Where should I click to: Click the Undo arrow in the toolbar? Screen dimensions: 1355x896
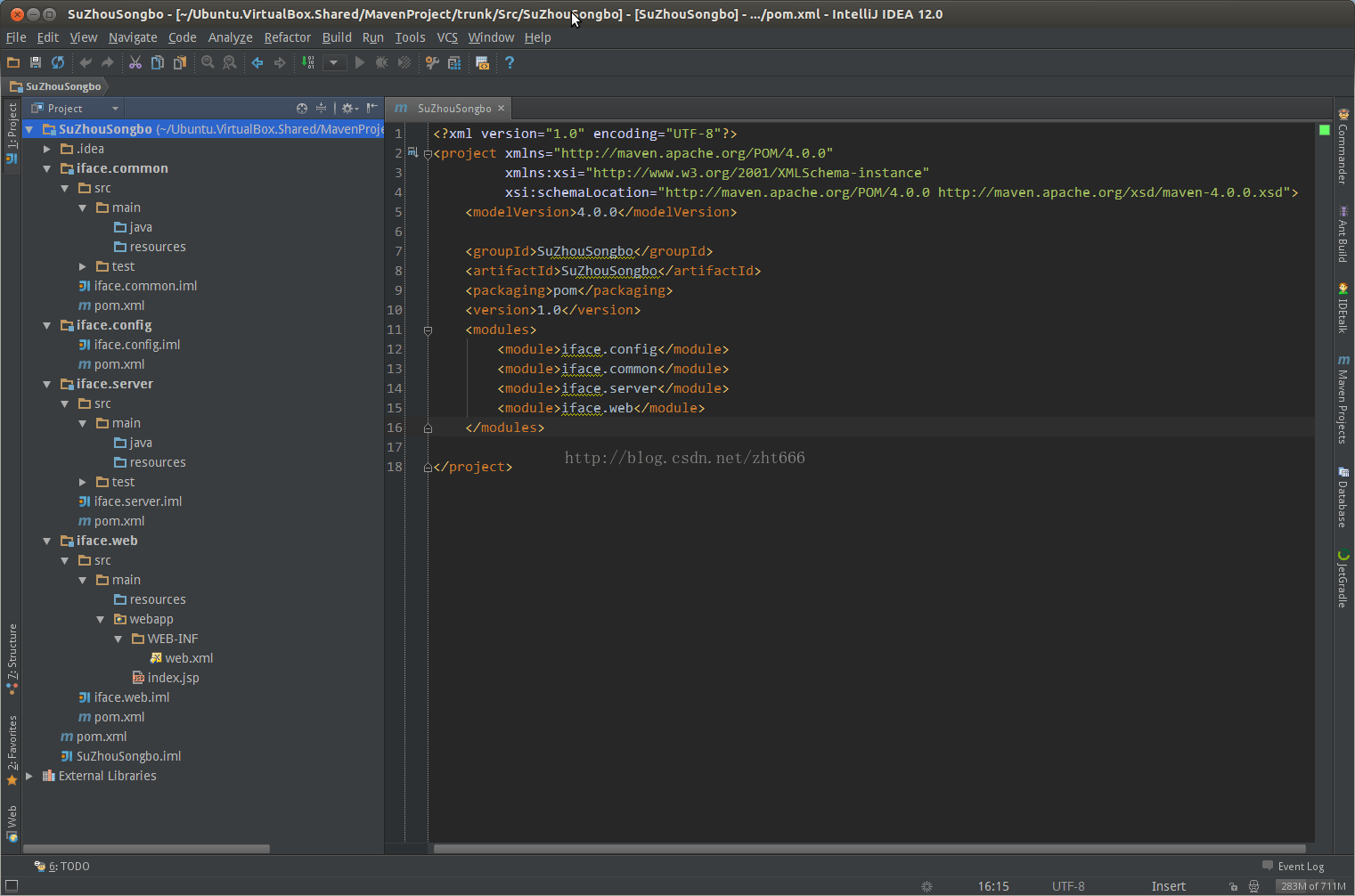coord(85,62)
